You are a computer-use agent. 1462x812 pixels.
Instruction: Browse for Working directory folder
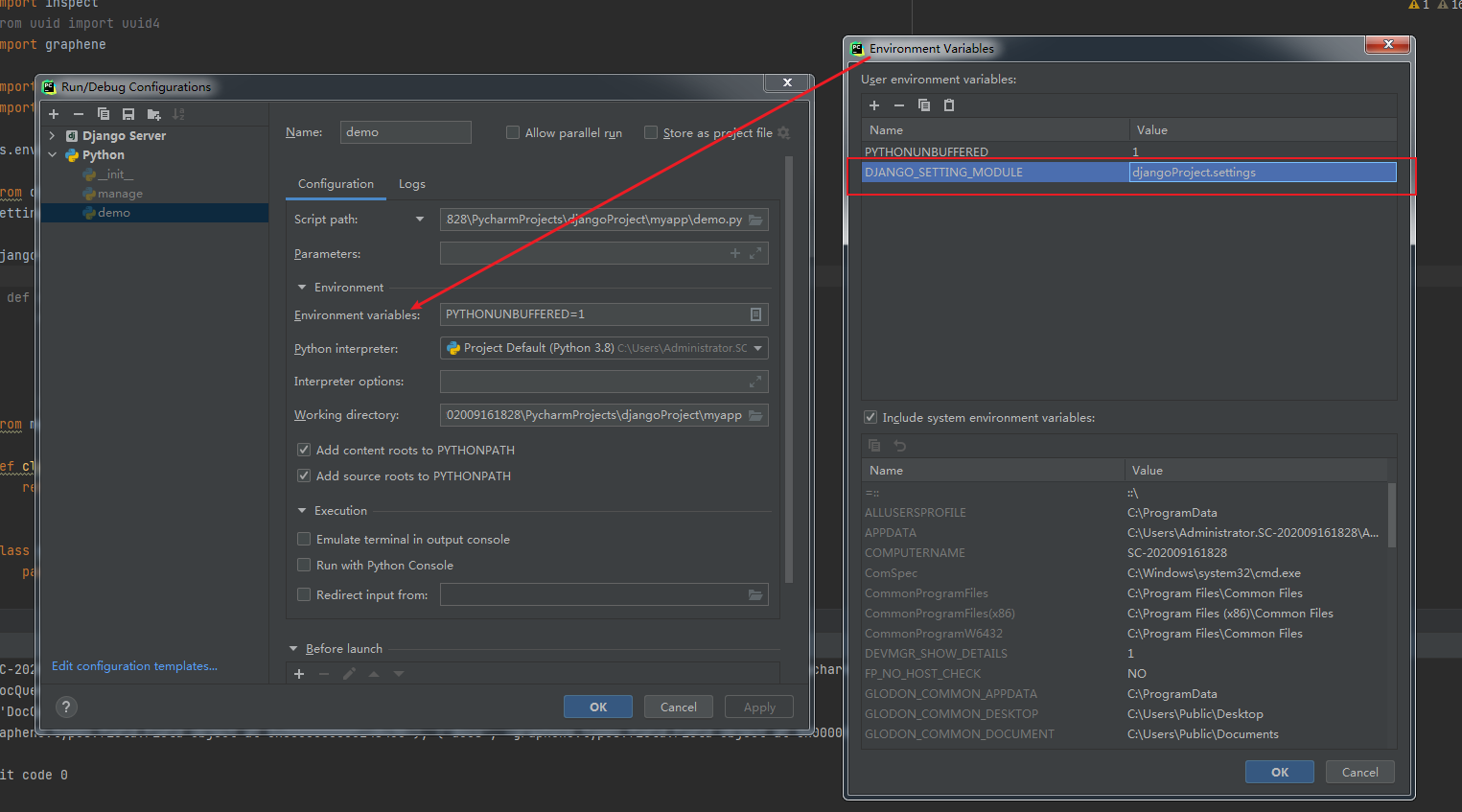(755, 415)
